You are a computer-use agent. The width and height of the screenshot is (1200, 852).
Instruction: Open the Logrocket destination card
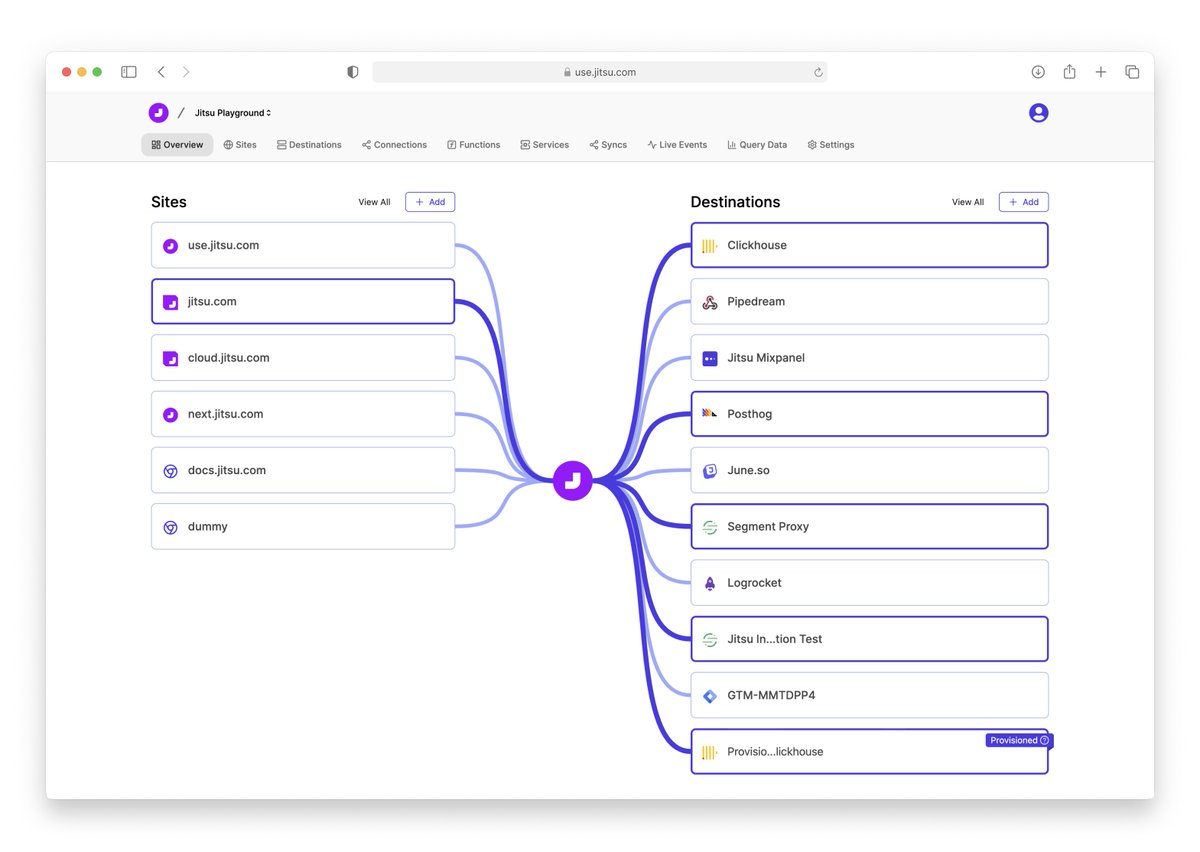(870, 583)
